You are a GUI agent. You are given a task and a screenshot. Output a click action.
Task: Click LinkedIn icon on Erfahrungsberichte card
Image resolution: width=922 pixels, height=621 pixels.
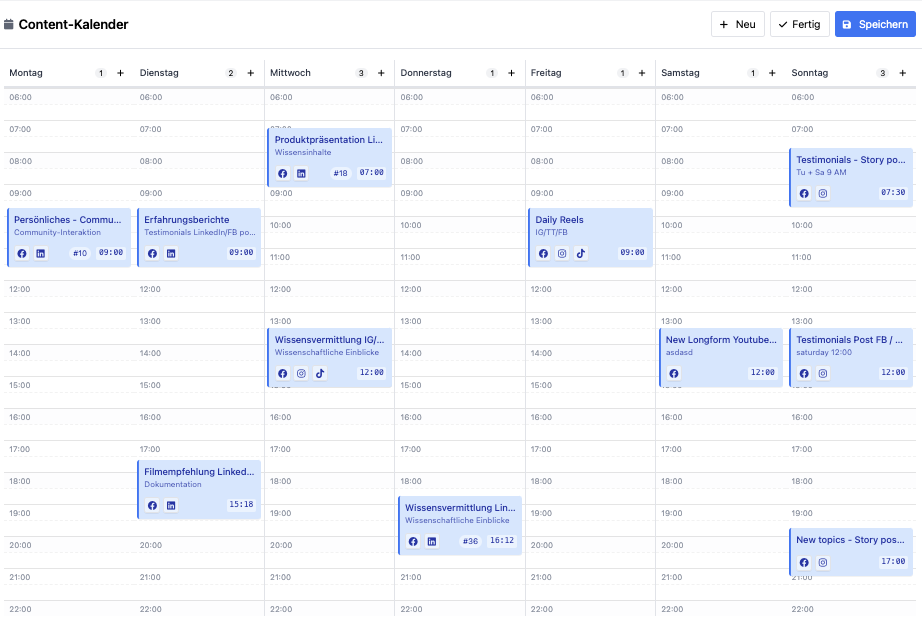(x=171, y=253)
